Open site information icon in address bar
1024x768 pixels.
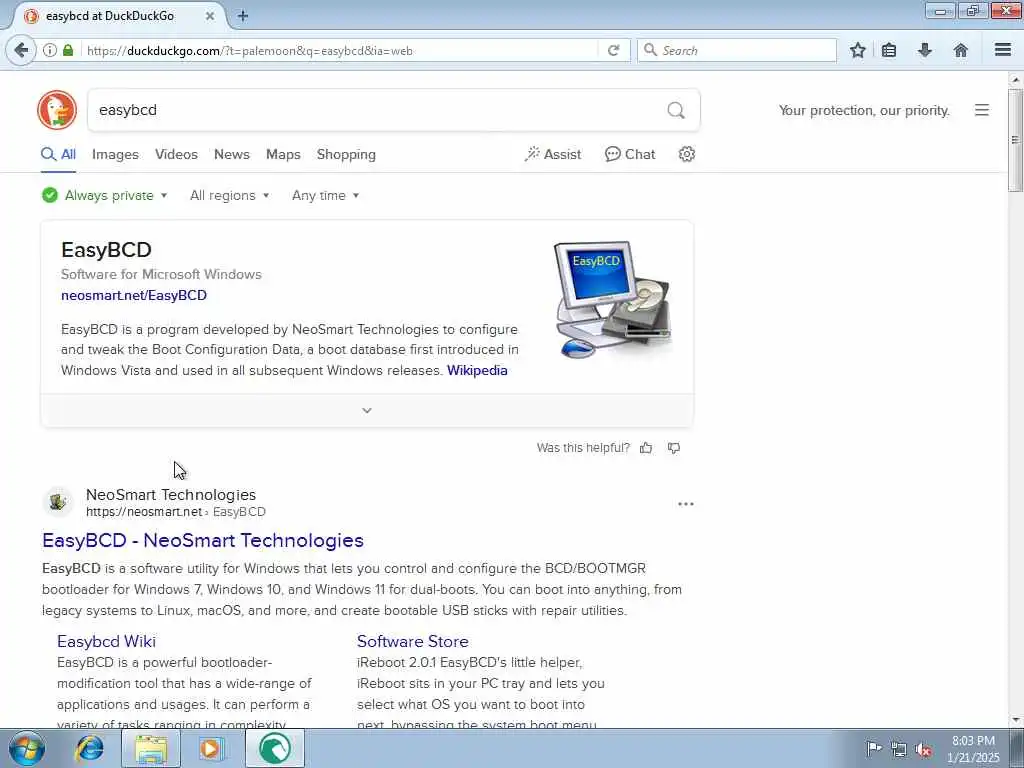tap(50, 50)
